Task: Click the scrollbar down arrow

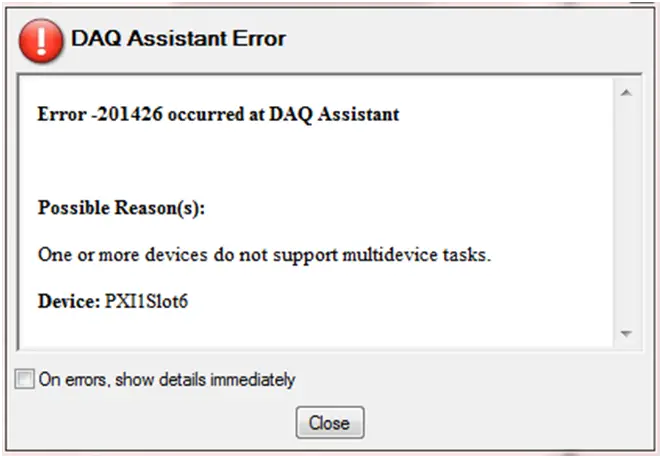Action: point(627,333)
